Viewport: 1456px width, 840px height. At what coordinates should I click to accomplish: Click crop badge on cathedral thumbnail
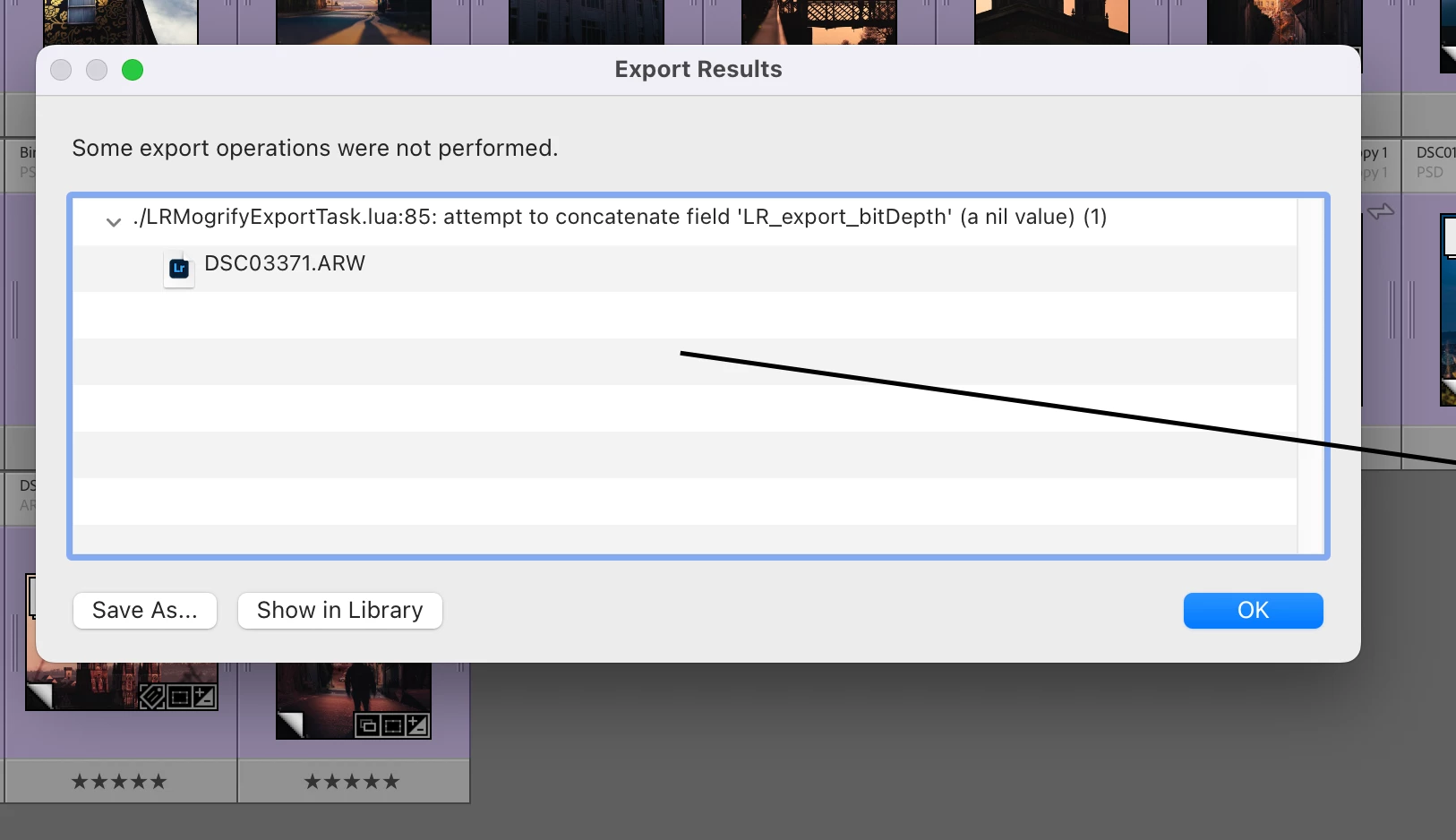(179, 697)
